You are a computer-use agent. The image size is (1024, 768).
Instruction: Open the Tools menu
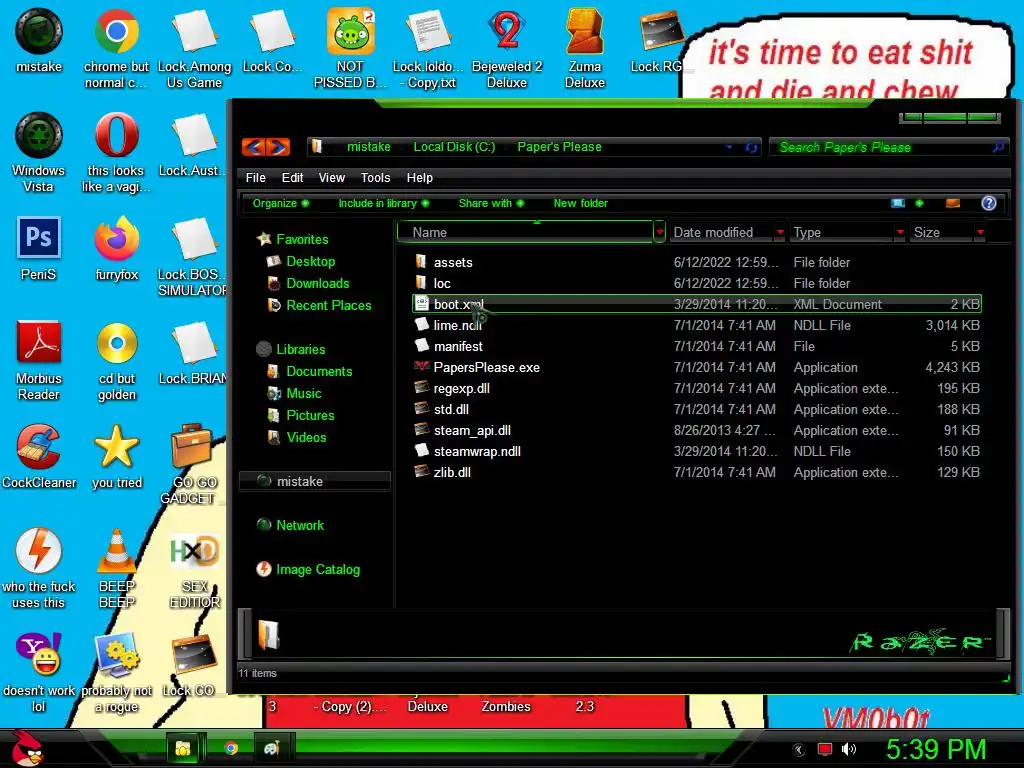[x=376, y=178]
